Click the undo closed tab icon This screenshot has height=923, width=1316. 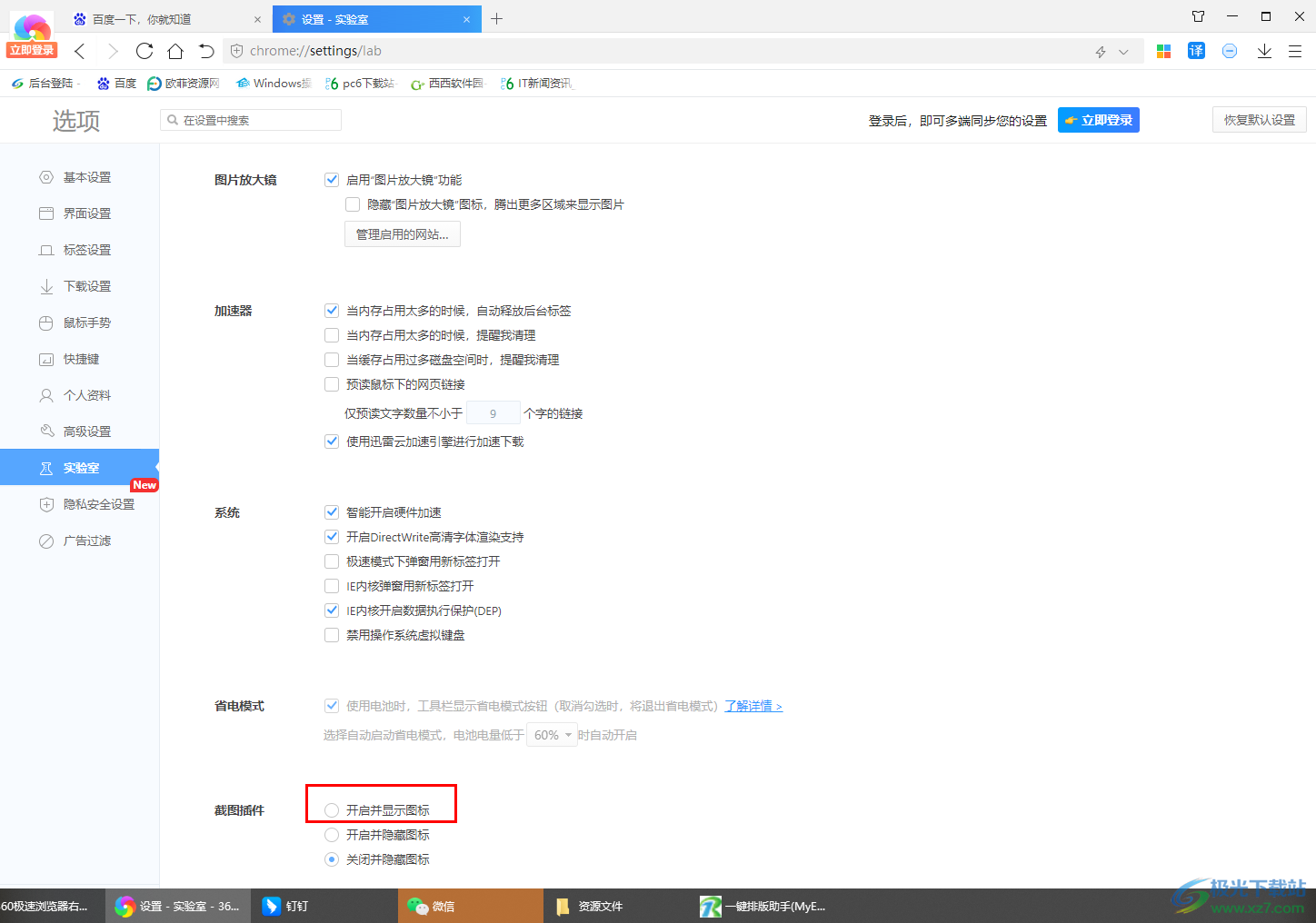[206, 52]
